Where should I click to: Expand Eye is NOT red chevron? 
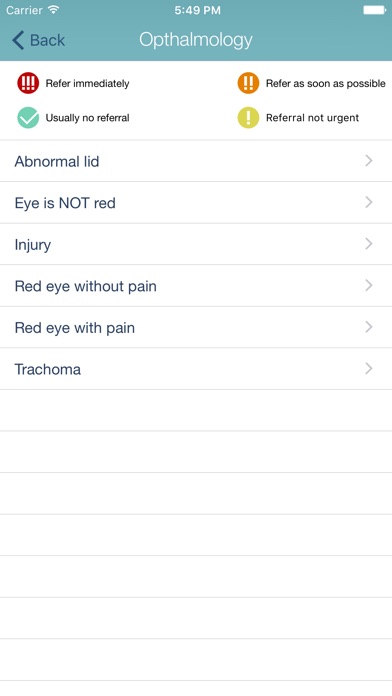click(x=368, y=202)
